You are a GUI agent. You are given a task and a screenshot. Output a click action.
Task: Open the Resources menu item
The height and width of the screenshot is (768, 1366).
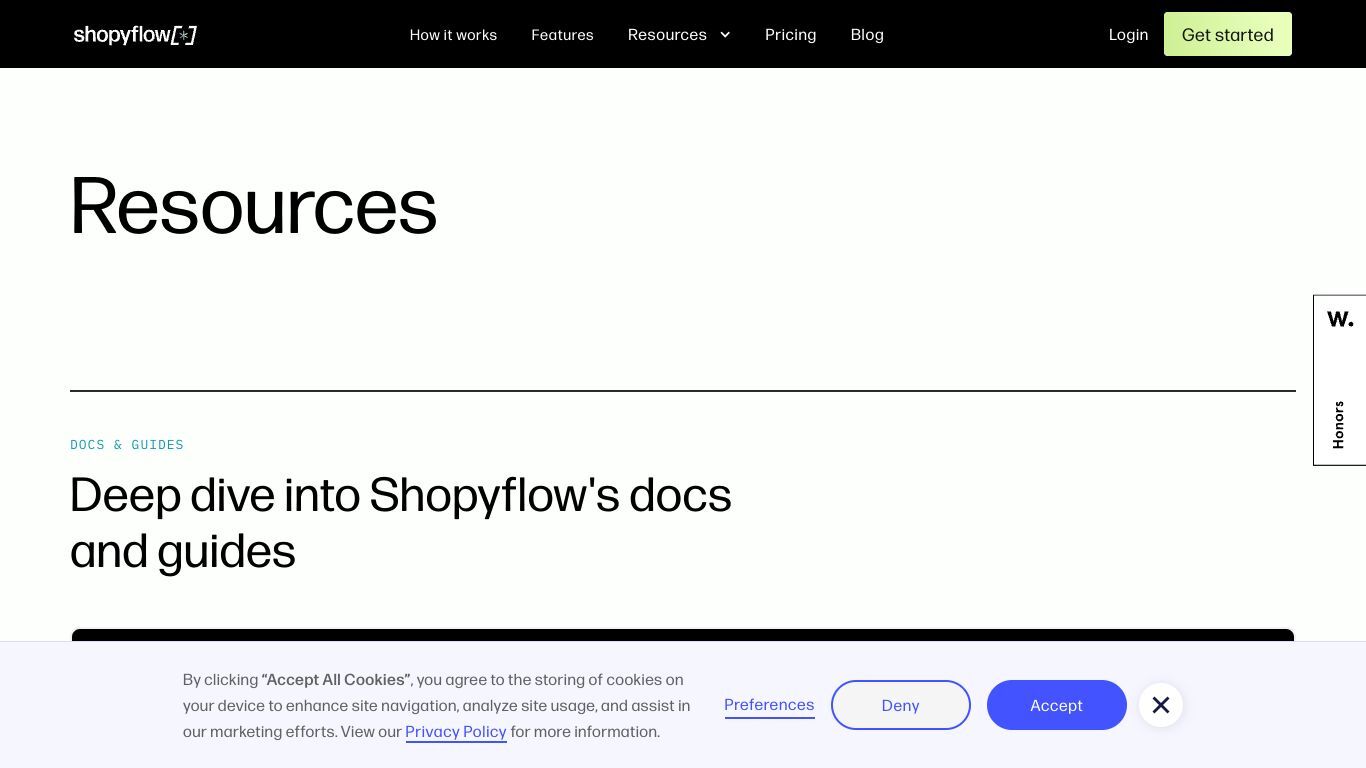coord(667,35)
